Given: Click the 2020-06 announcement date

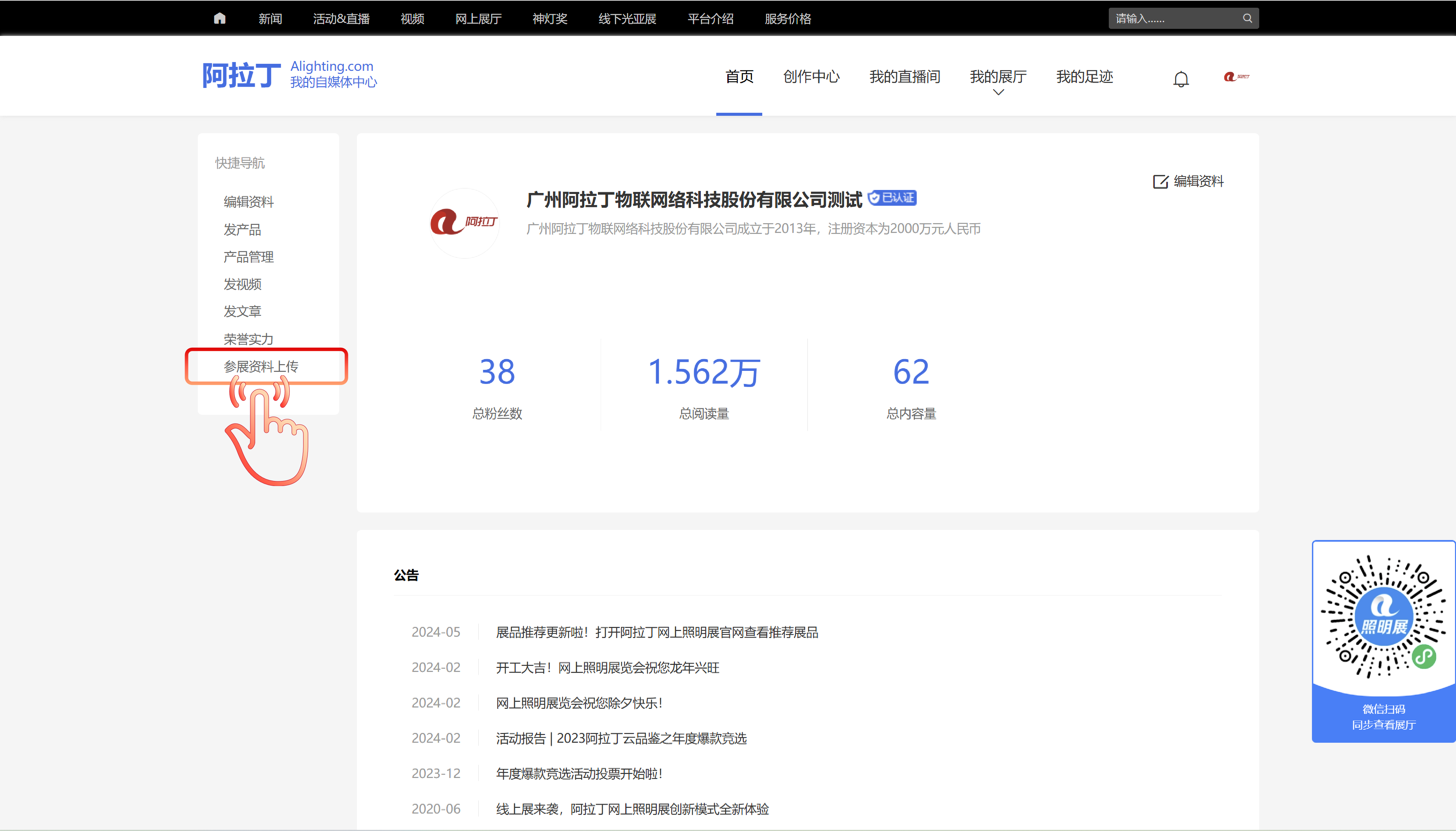Looking at the screenshot, I should (x=436, y=809).
